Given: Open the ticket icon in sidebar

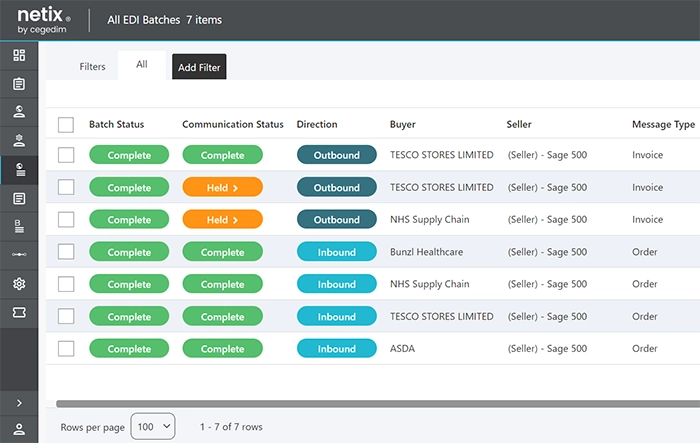Looking at the screenshot, I should coord(19,313).
